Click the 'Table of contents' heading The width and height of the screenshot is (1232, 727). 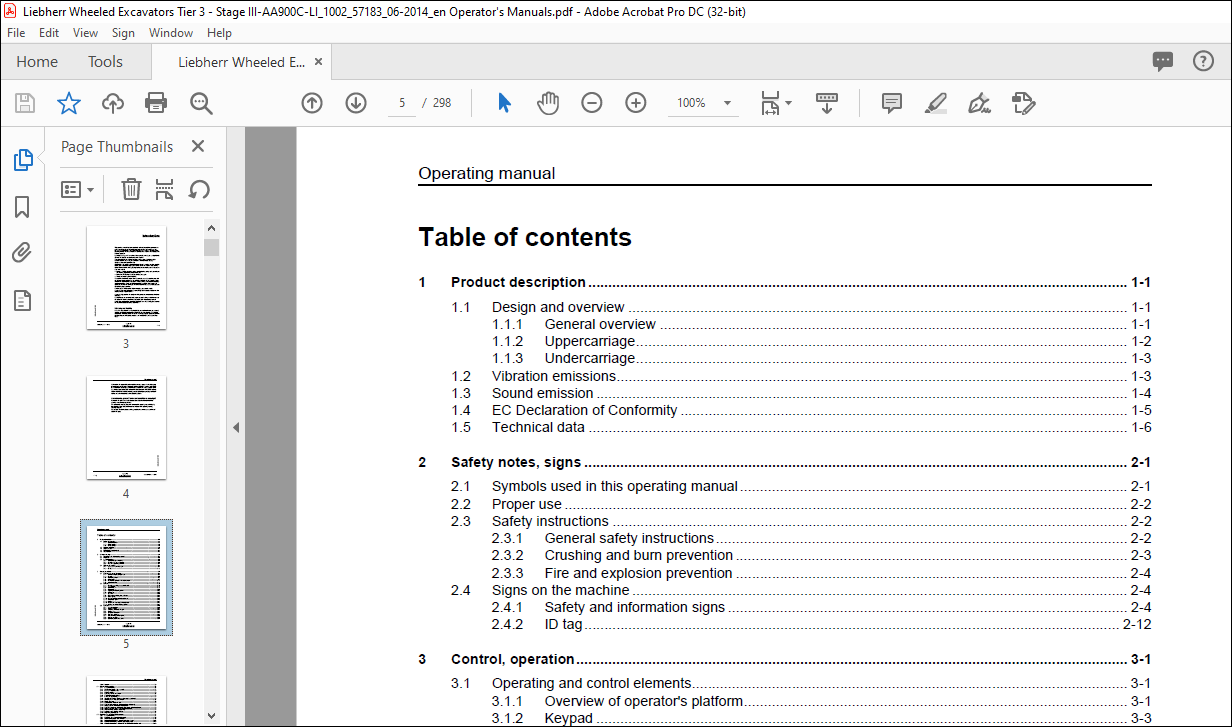(x=525, y=237)
